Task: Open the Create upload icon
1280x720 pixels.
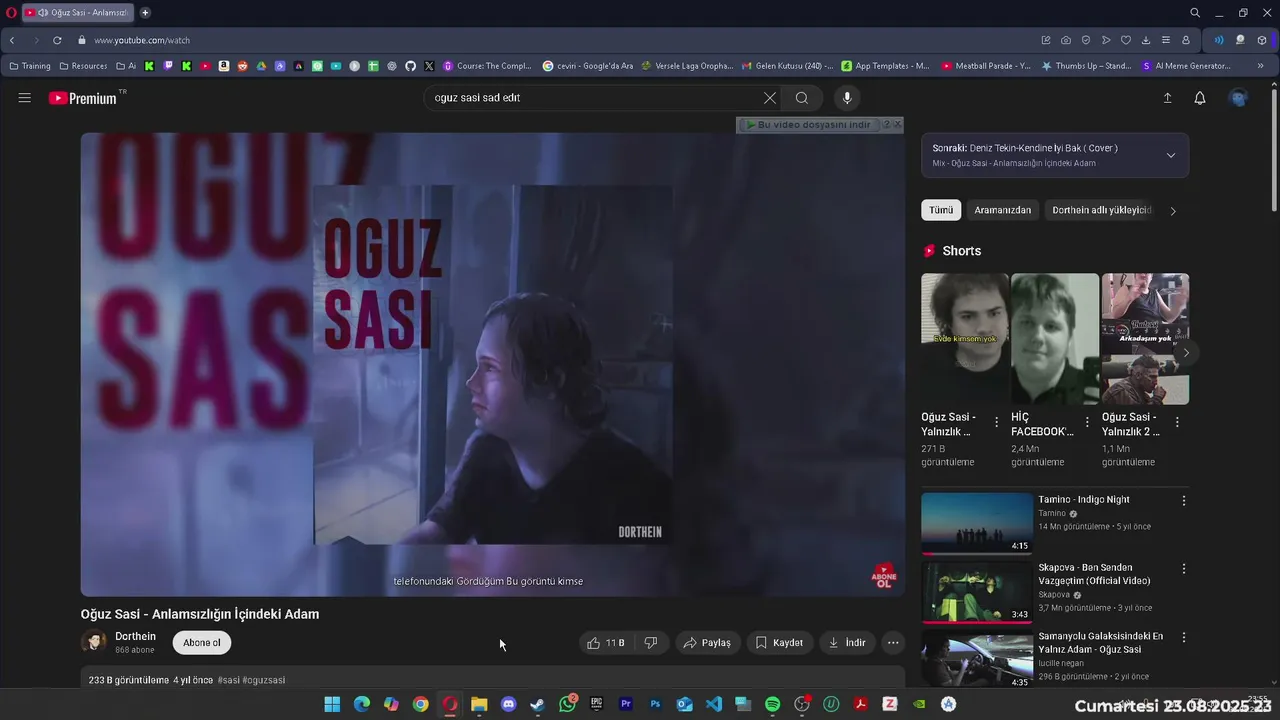Action: click(1167, 98)
